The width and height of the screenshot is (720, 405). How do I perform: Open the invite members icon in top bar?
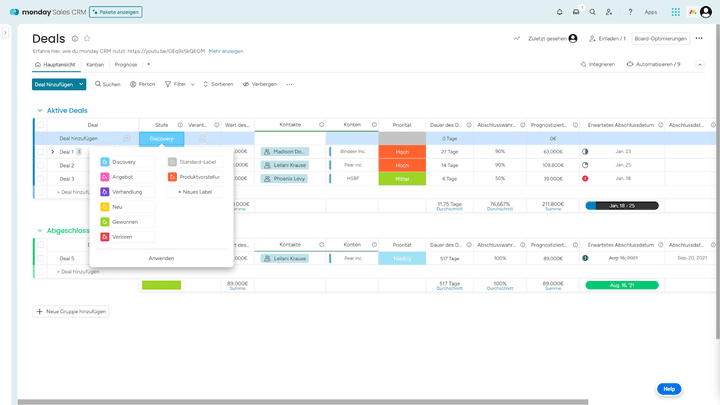(609, 12)
